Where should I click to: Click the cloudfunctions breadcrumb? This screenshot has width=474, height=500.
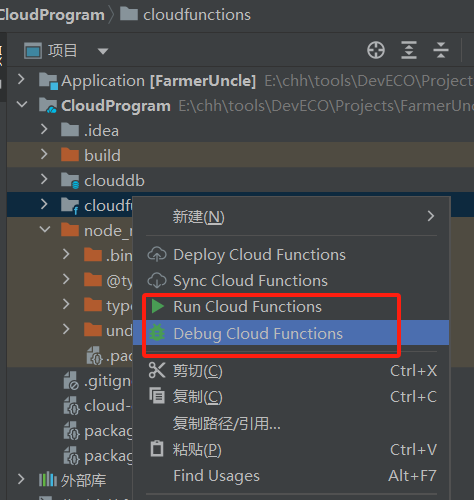tap(197, 15)
